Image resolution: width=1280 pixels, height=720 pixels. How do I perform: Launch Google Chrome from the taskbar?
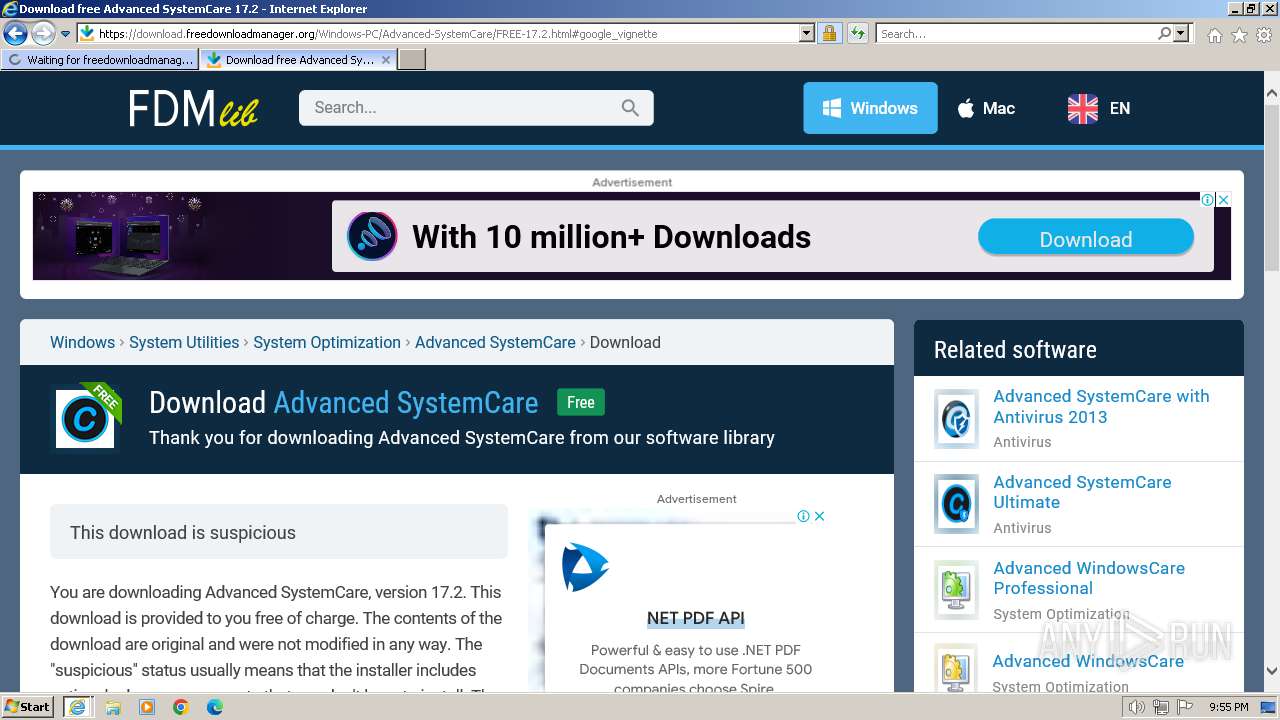click(x=181, y=707)
